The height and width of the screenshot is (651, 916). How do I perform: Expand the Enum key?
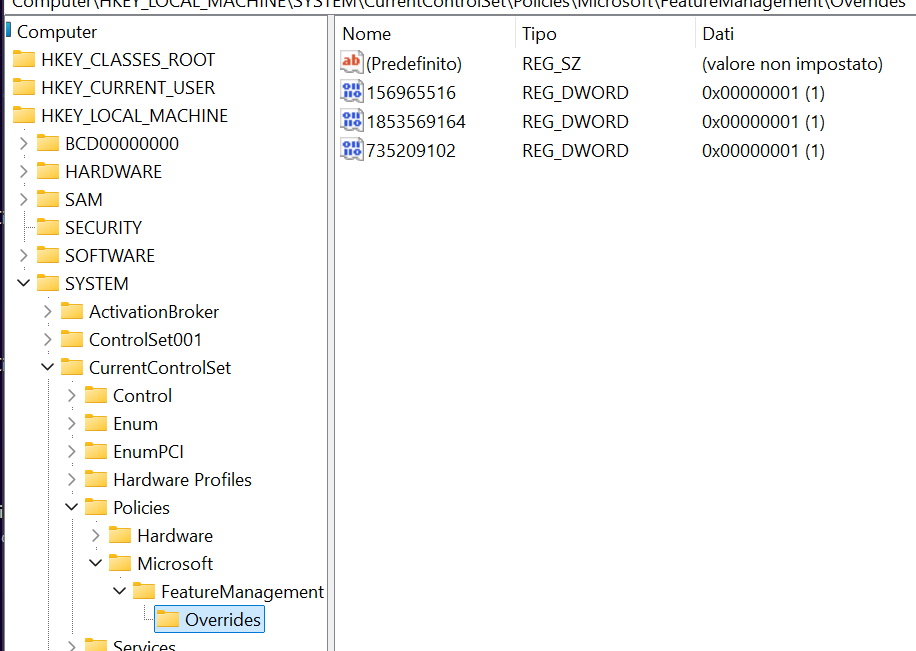pos(71,424)
